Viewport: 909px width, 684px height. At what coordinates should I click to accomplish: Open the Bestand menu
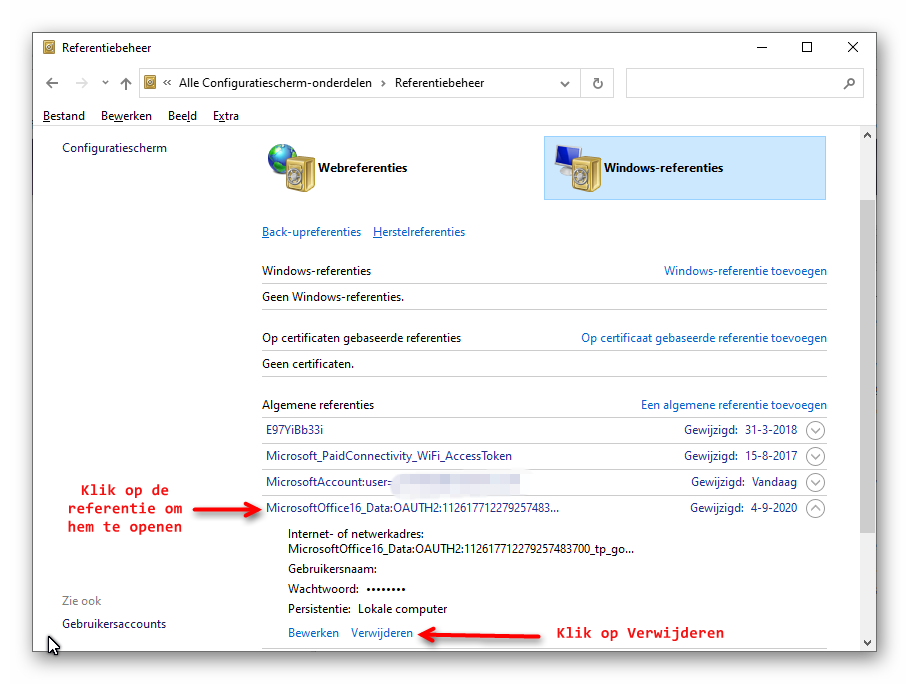coord(64,116)
